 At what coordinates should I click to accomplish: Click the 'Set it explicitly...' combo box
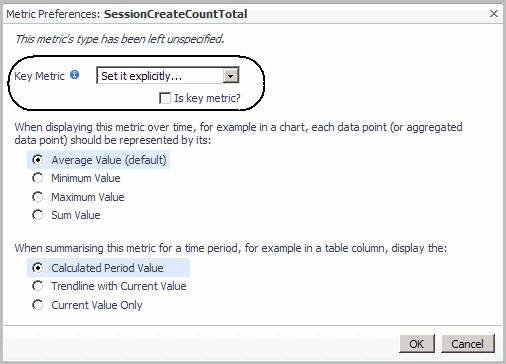pos(168,76)
